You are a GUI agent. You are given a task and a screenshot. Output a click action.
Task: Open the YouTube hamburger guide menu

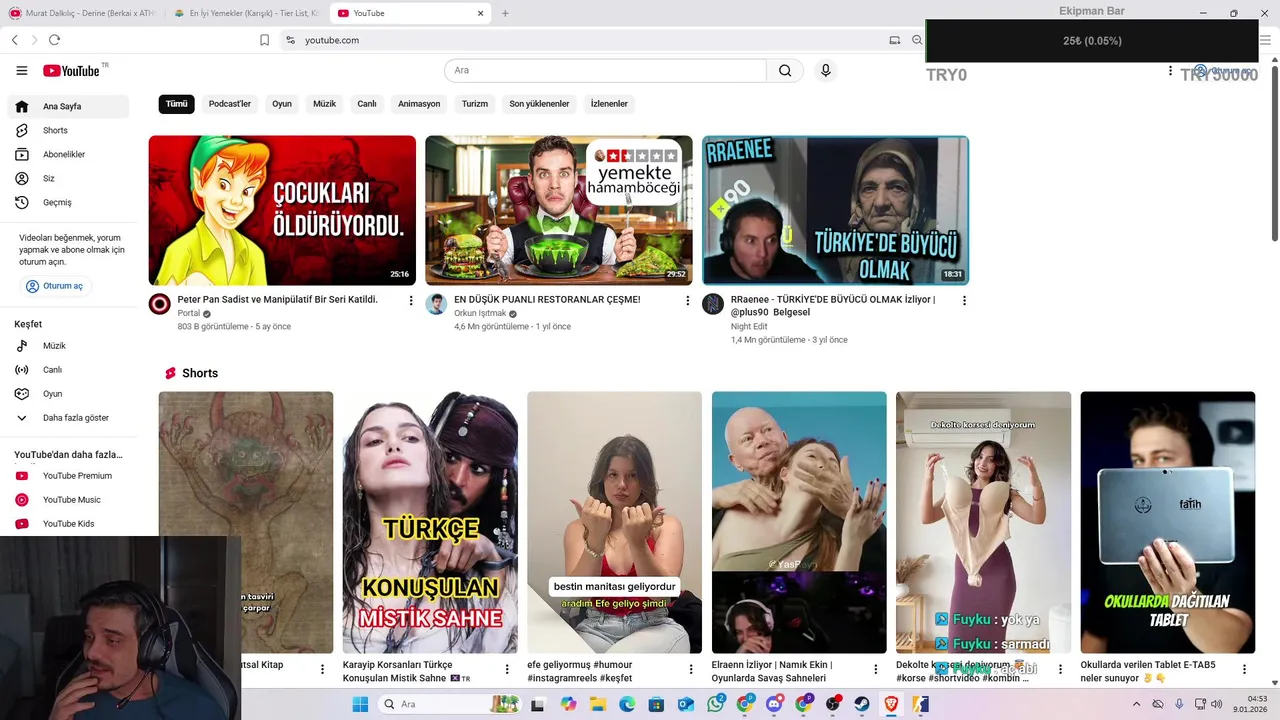pos(21,70)
